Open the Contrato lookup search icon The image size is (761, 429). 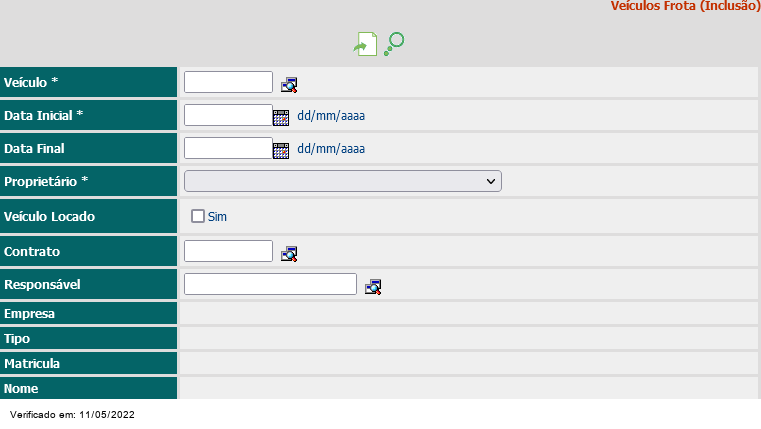pyautogui.click(x=289, y=254)
